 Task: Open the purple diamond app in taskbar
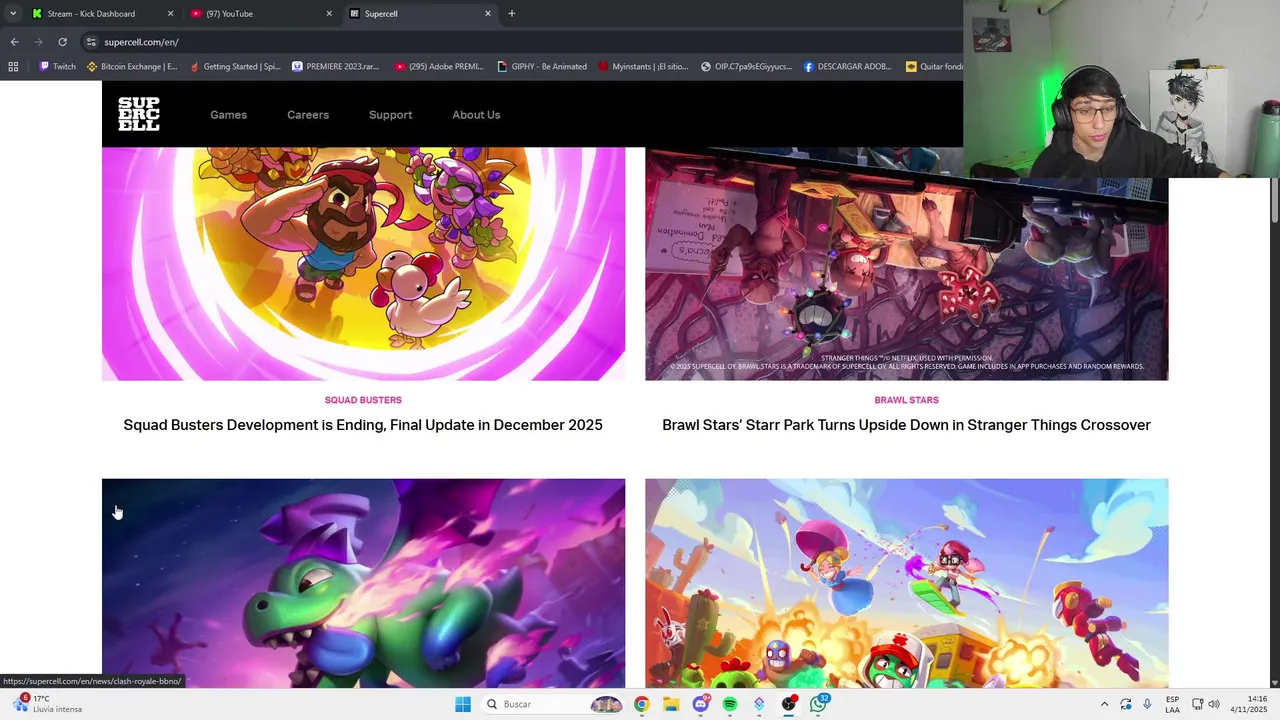click(760, 704)
